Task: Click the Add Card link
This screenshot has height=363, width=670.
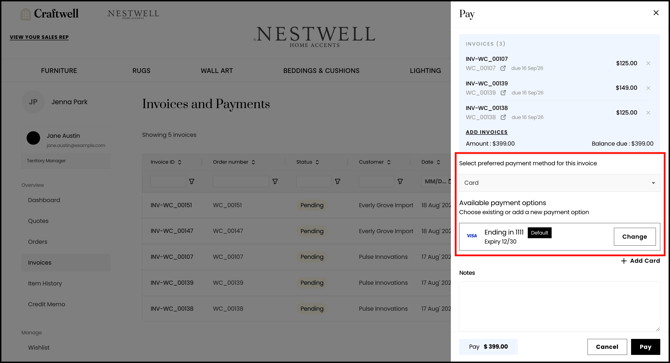Action: coord(640,261)
